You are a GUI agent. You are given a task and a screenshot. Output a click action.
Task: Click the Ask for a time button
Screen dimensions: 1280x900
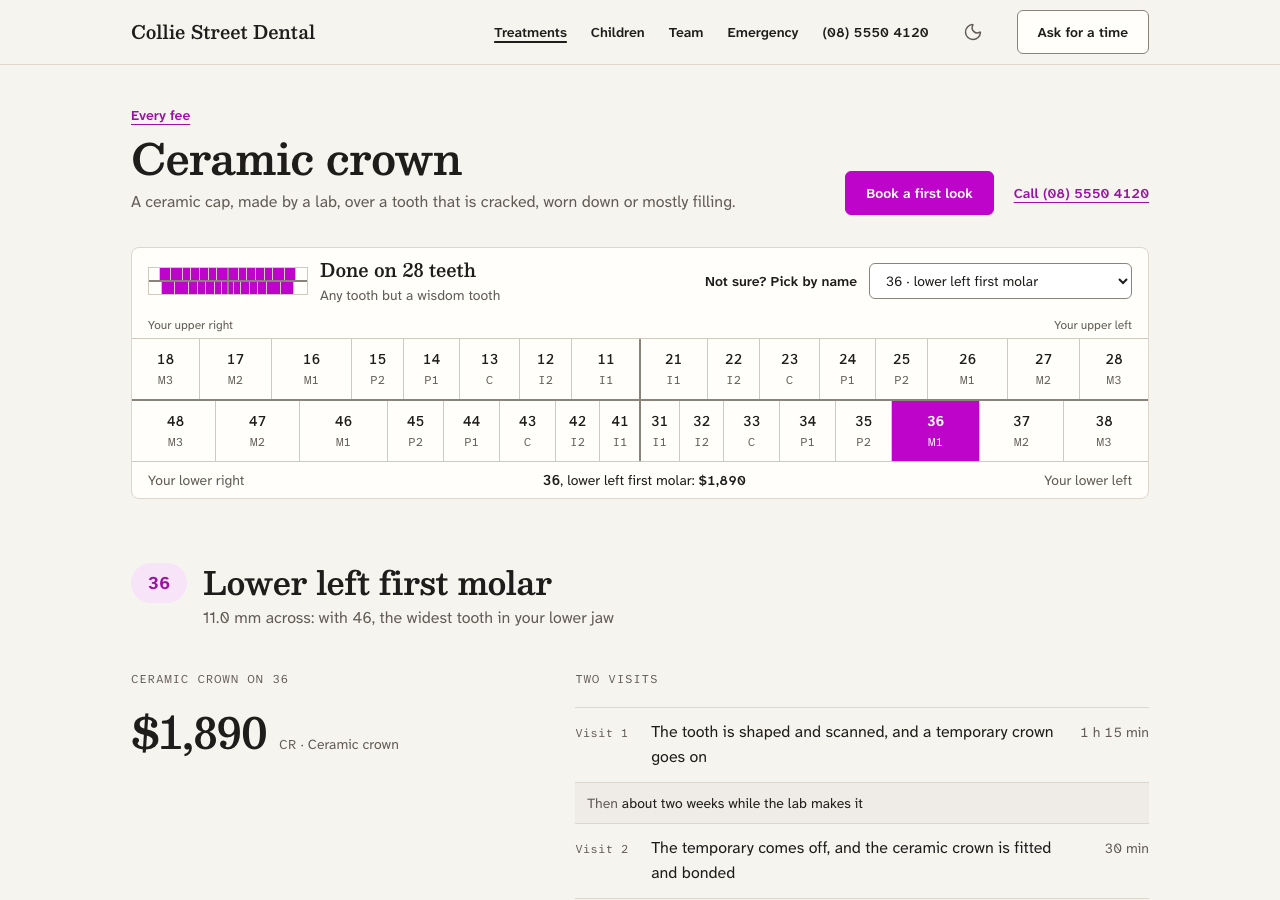point(1082,32)
